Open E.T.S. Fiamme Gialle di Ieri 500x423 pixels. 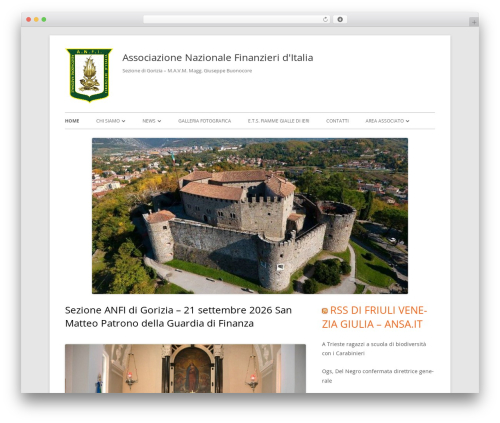coord(278,121)
